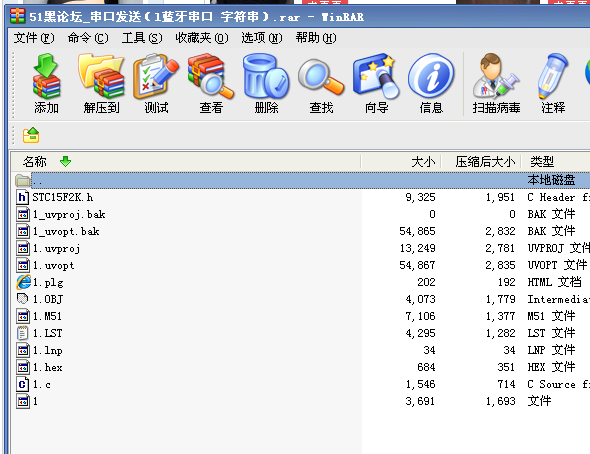Select the 1.c source file icon
The image size is (590, 454).
(22, 384)
